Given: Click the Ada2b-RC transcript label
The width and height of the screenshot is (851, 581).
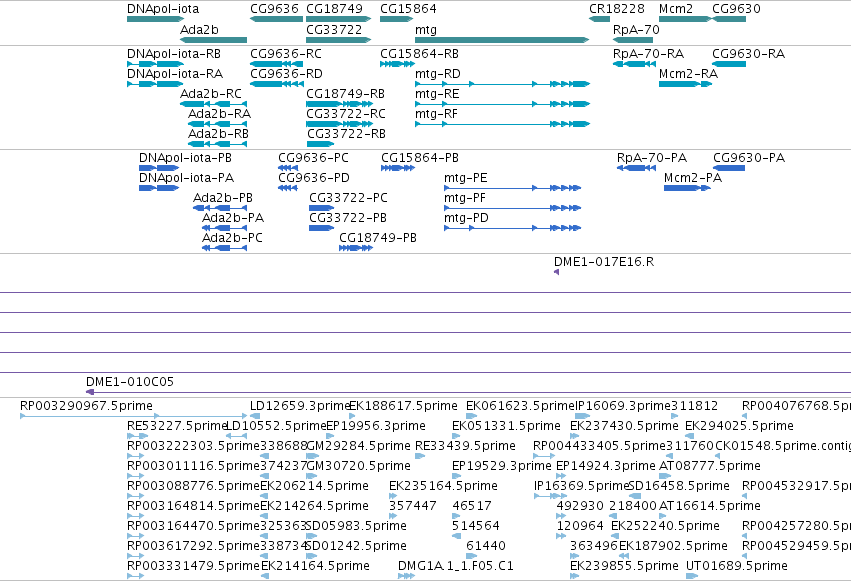Looking at the screenshot, I should coord(211,94).
